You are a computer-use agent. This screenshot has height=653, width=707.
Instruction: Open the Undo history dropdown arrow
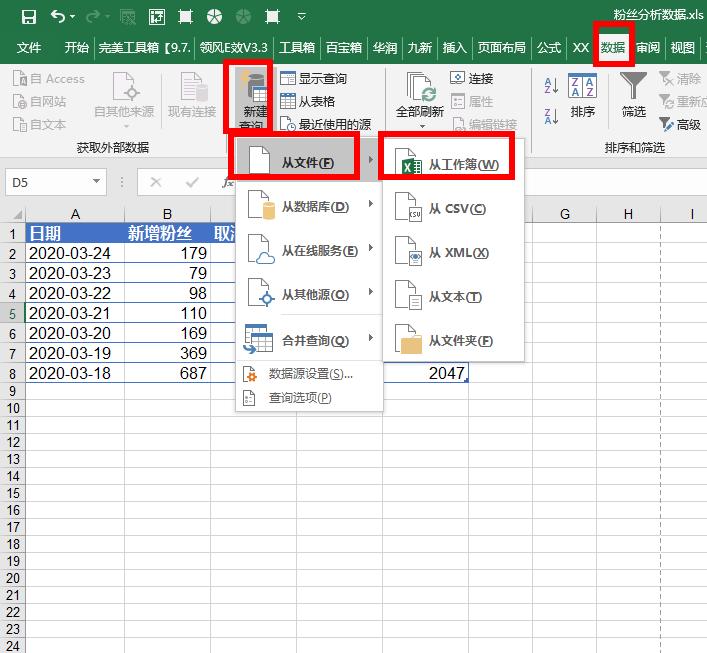click(72, 17)
